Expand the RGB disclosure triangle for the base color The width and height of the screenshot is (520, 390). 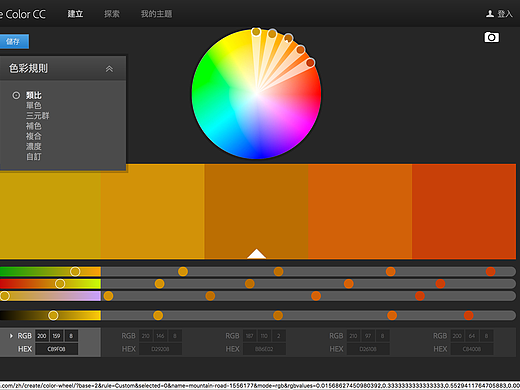click(11, 336)
